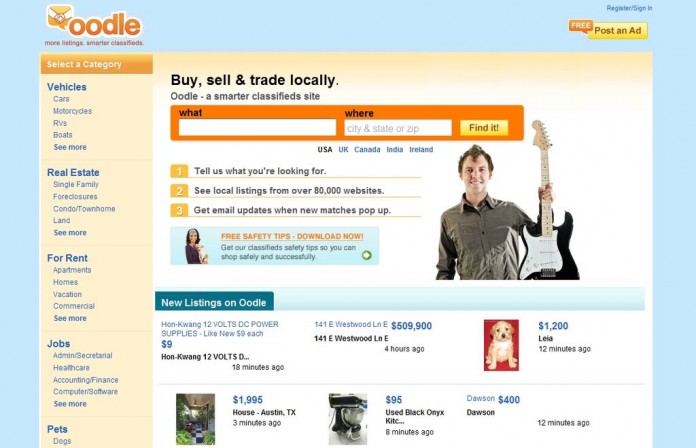696x448 pixels.
Task: Expand See more under For Rent
Action: tap(70, 318)
